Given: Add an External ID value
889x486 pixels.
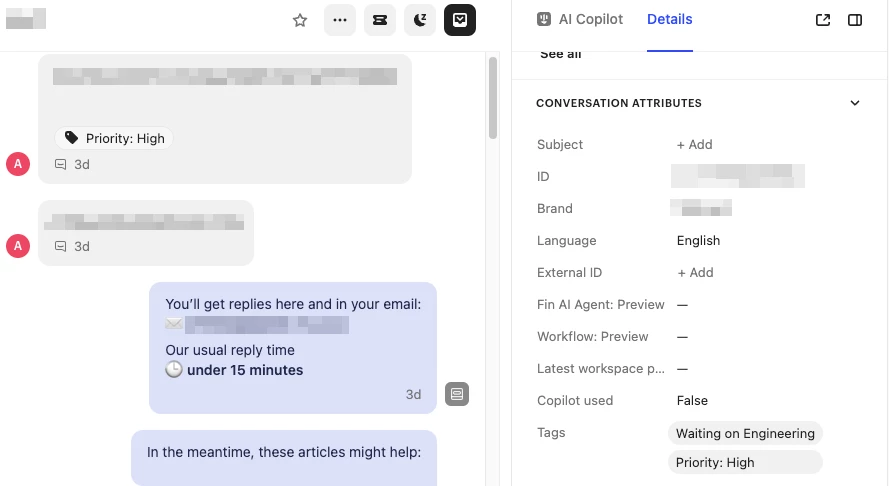Looking at the screenshot, I should click(695, 273).
